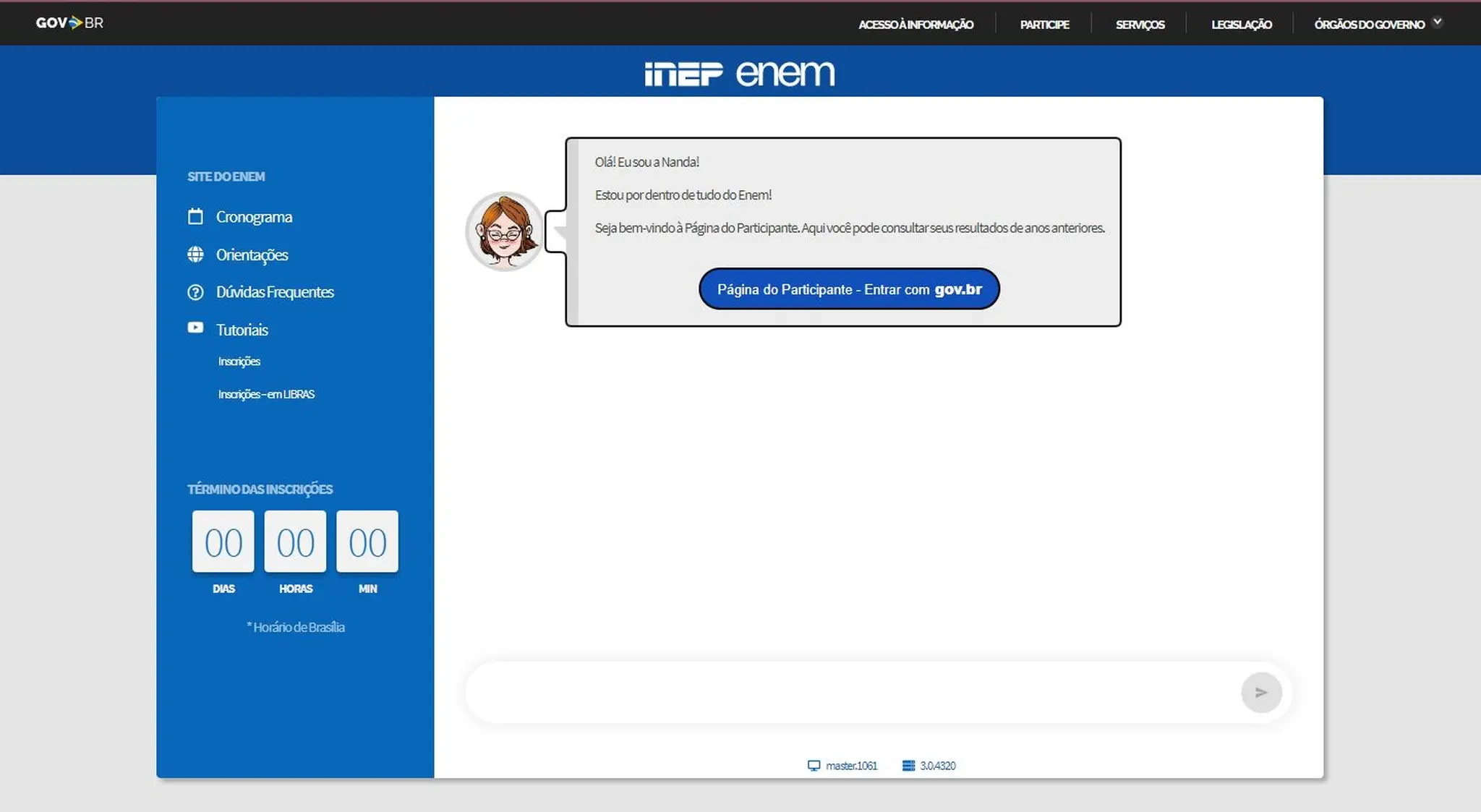
Task: Open the Inscrições em LIBRAS tutorial
Action: point(266,394)
